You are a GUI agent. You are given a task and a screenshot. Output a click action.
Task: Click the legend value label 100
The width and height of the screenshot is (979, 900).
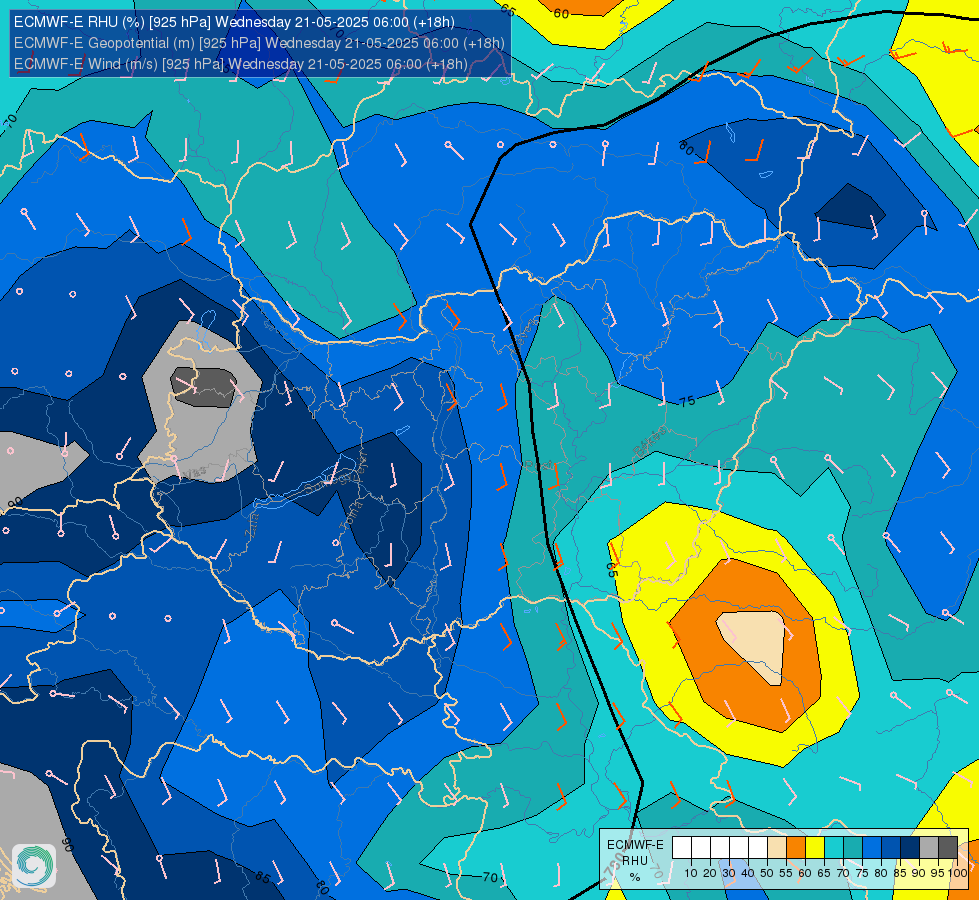[x=957, y=873]
